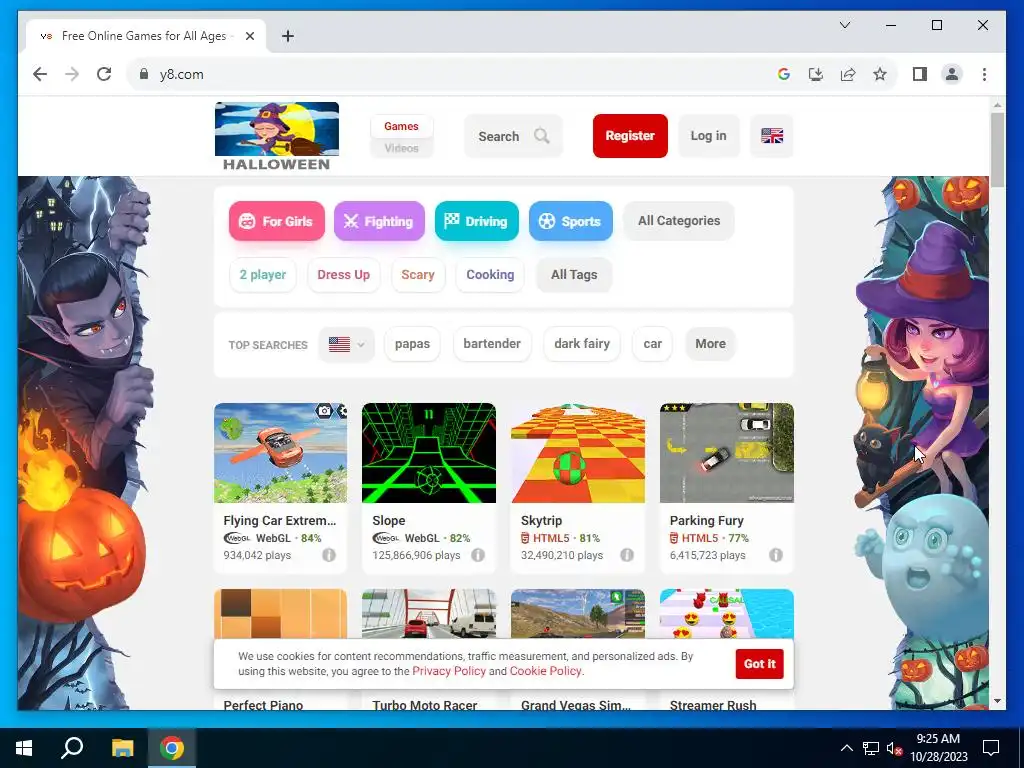Open Windows taskbar search
This screenshot has height=768, width=1024.
coord(72,748)
